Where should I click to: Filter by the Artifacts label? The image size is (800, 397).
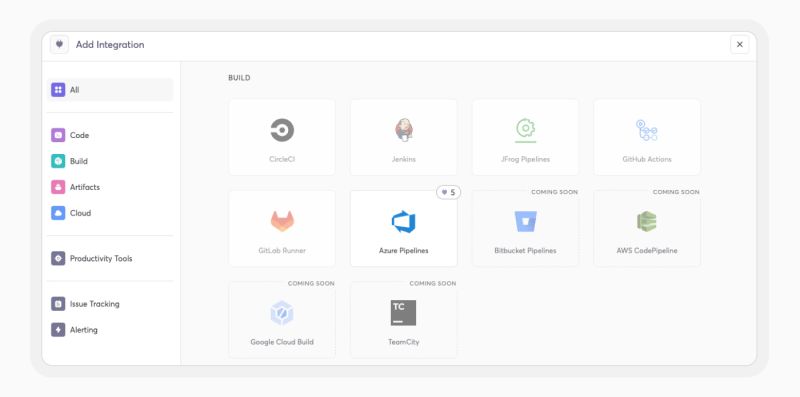(85, 187)
